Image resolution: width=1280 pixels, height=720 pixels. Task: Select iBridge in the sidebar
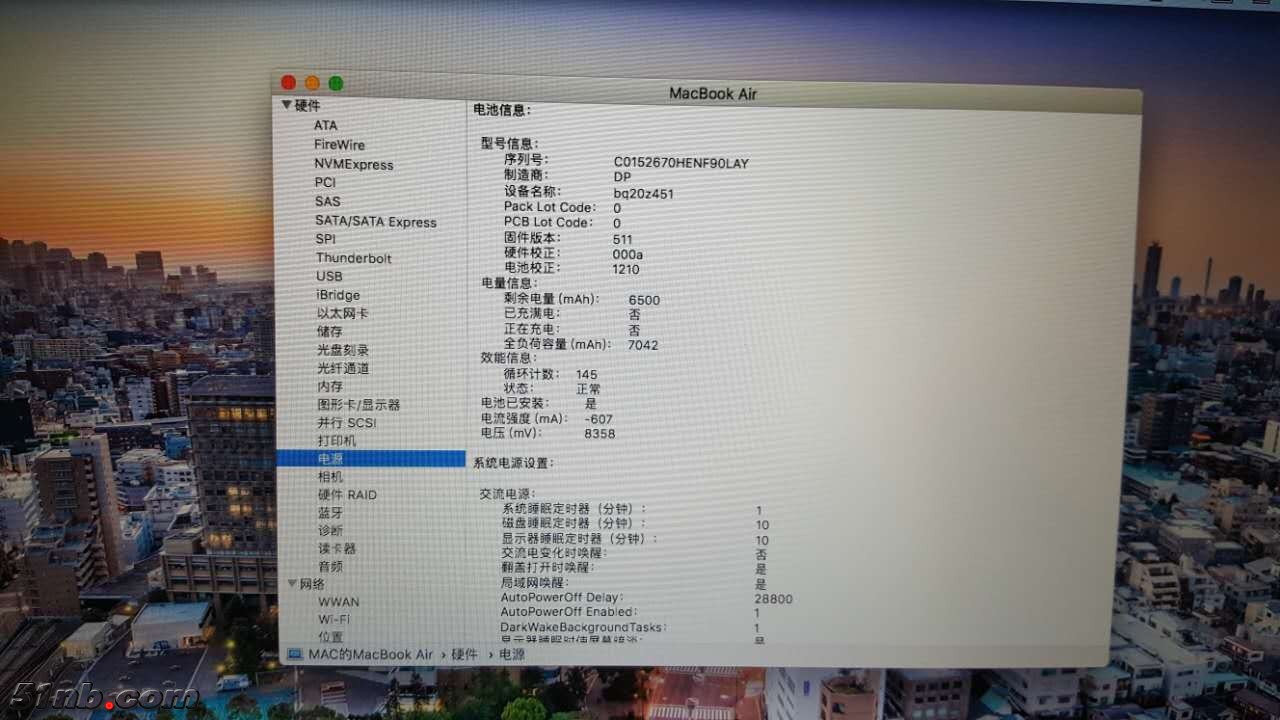point(336,295)
